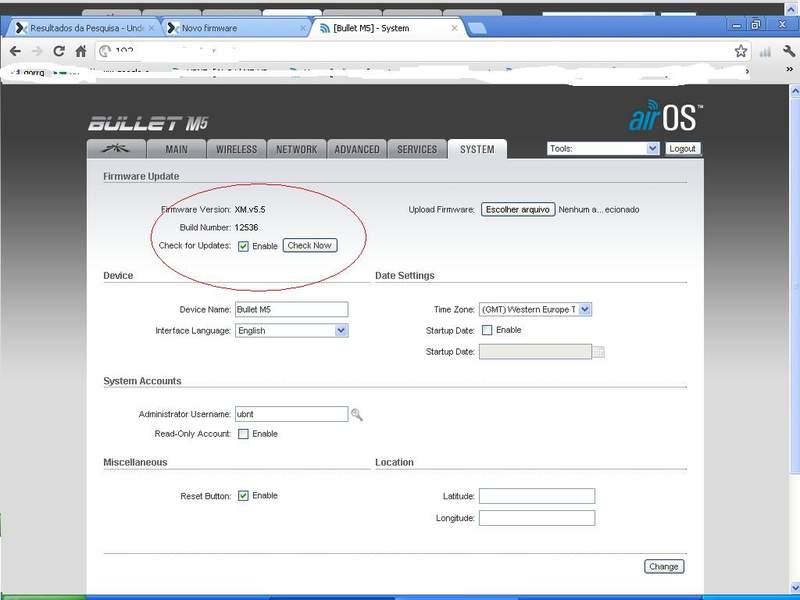Click the browser home icon
800x600 pixels.
pos(81,51)
